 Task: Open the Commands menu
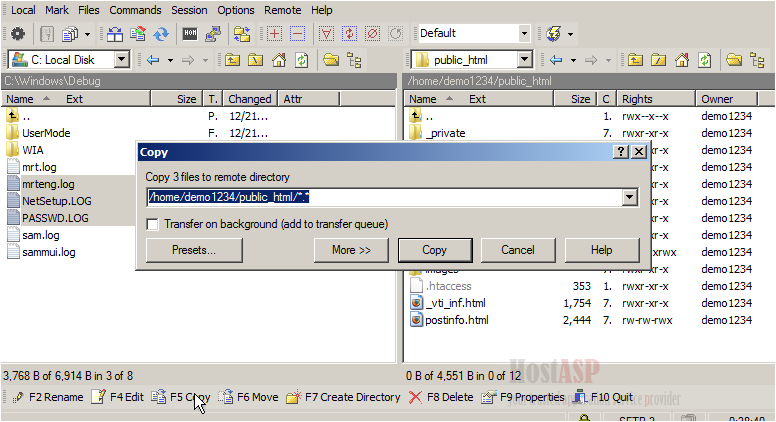pos(135,10)
